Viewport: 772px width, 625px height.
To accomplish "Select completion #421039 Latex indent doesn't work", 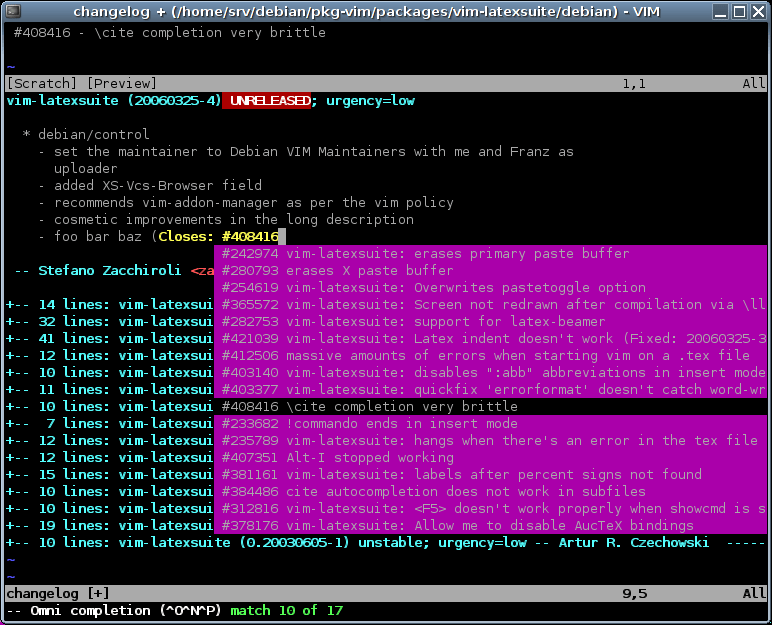I will click(490, 338).
